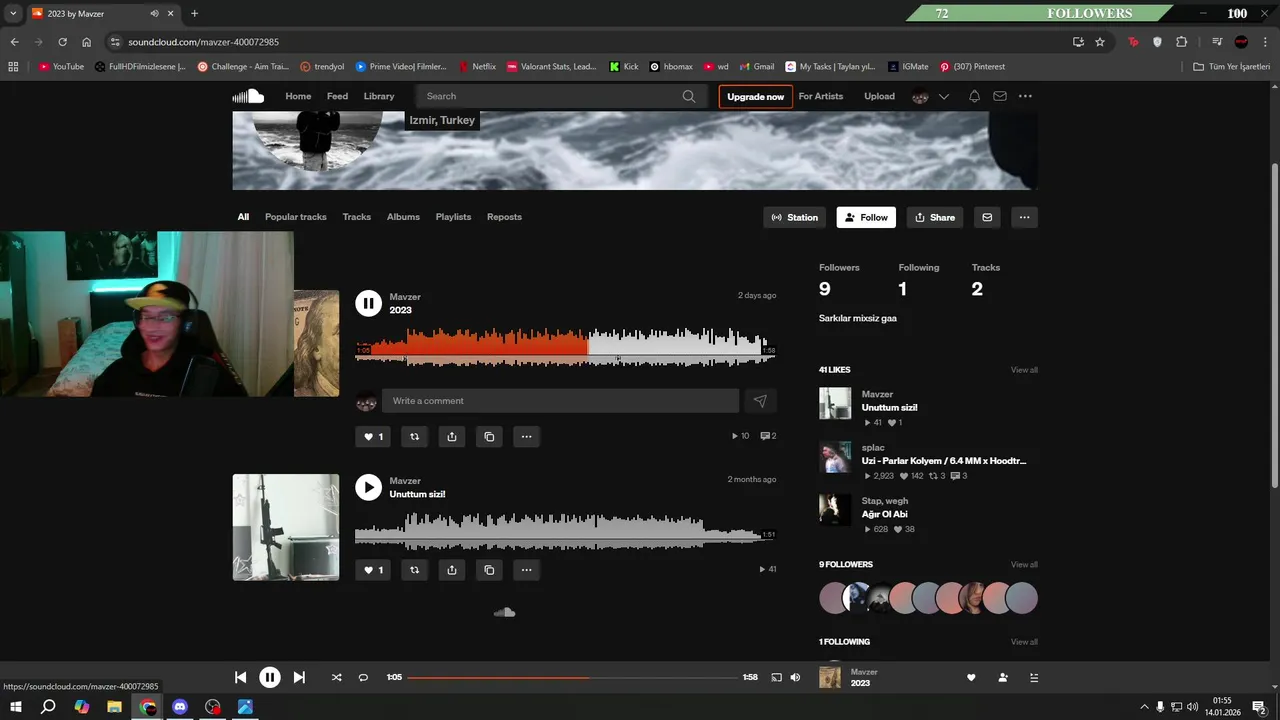This screenshot has height=720, width=1280.
Task: Click the Upgrade now button
Action: click(756, 97)
